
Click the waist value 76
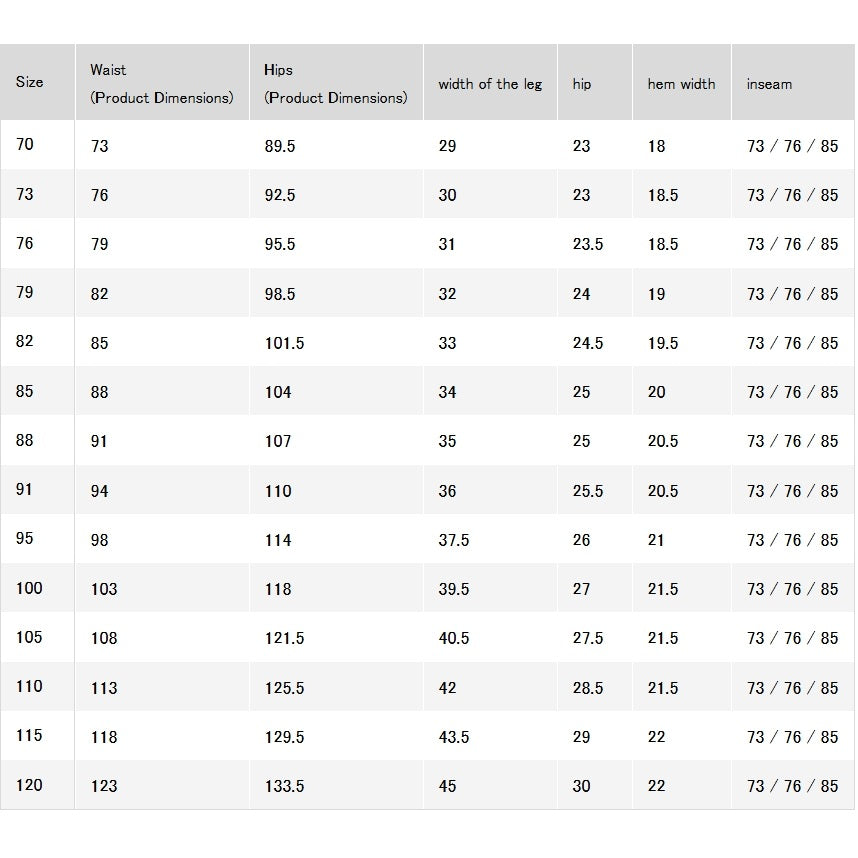[x=100, y=195]
